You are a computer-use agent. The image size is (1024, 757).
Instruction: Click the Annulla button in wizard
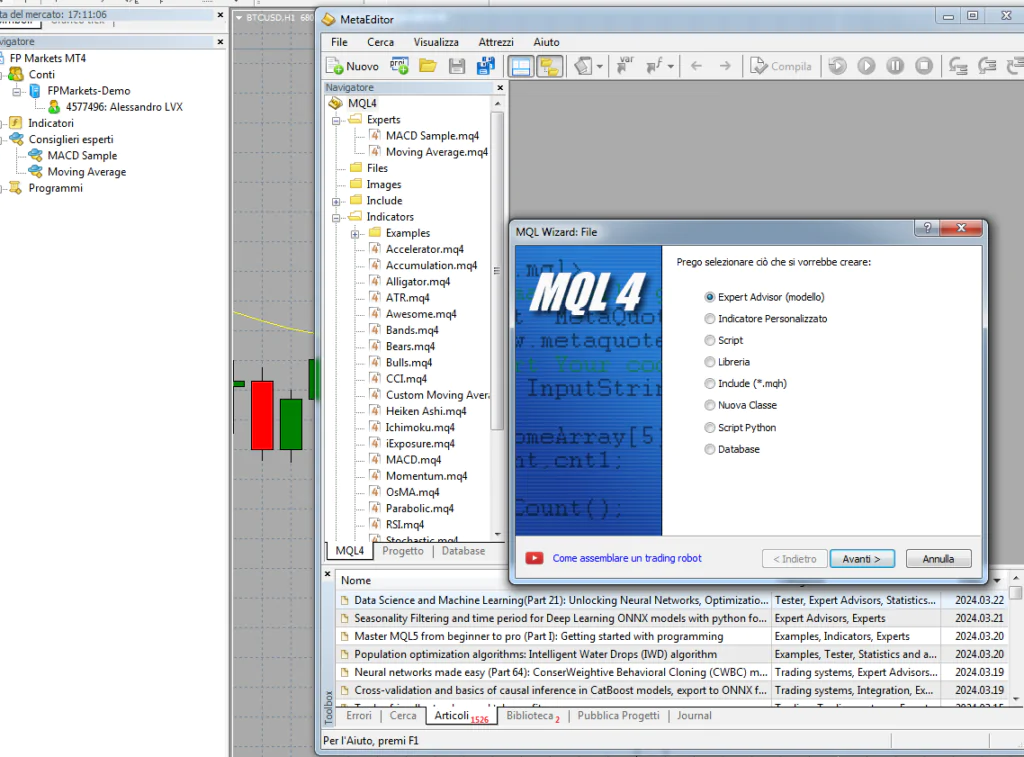click(x=938, y=559)
